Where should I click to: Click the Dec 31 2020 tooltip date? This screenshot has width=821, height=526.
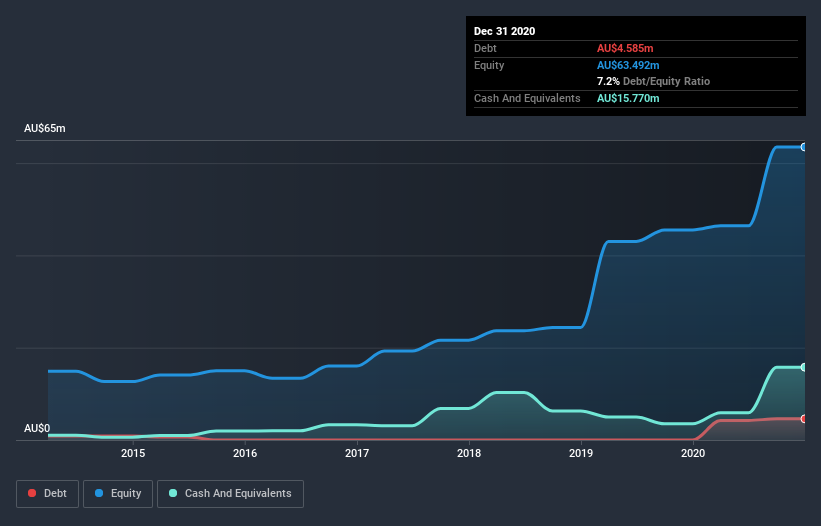coord(504,31)
